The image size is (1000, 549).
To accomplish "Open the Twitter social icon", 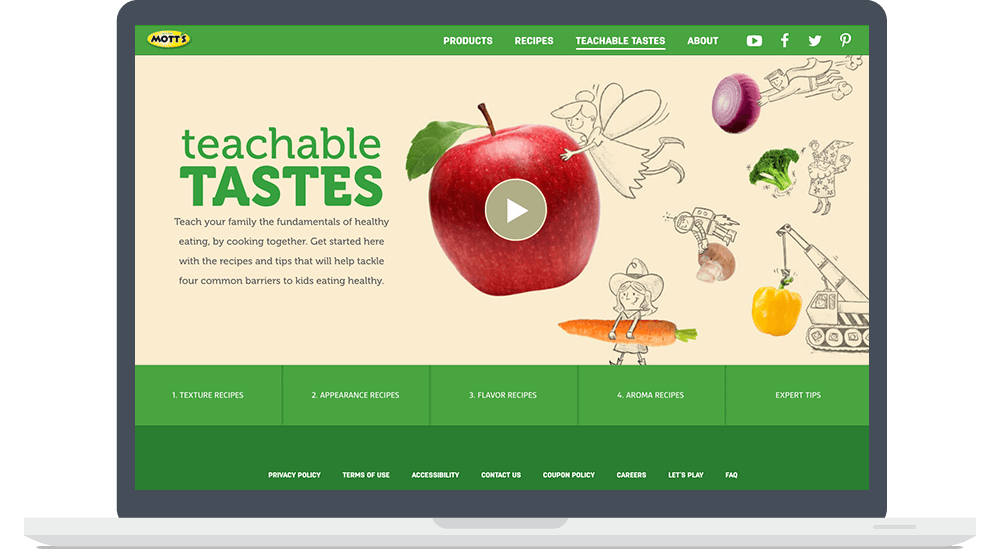I will pos(815,41).
